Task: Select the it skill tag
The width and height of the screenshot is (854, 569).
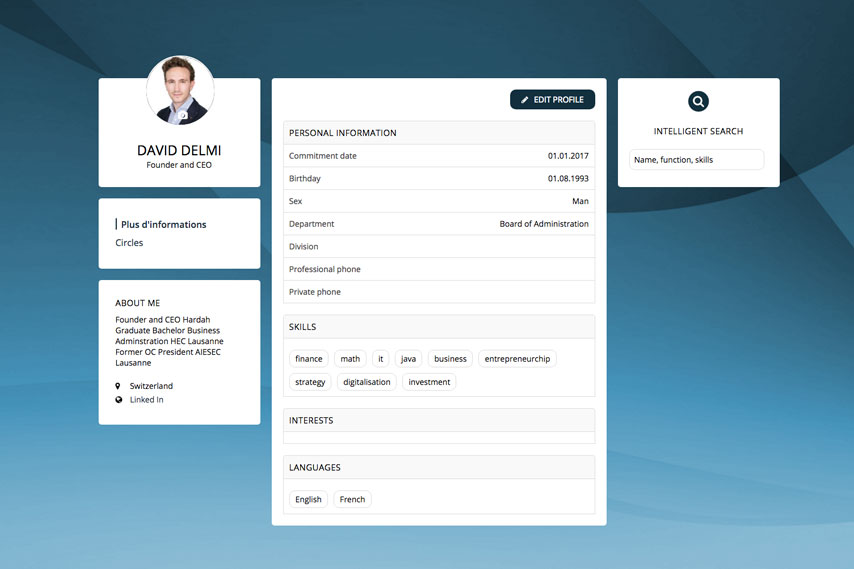Action: pyautogui.click(x=381, y=359)
